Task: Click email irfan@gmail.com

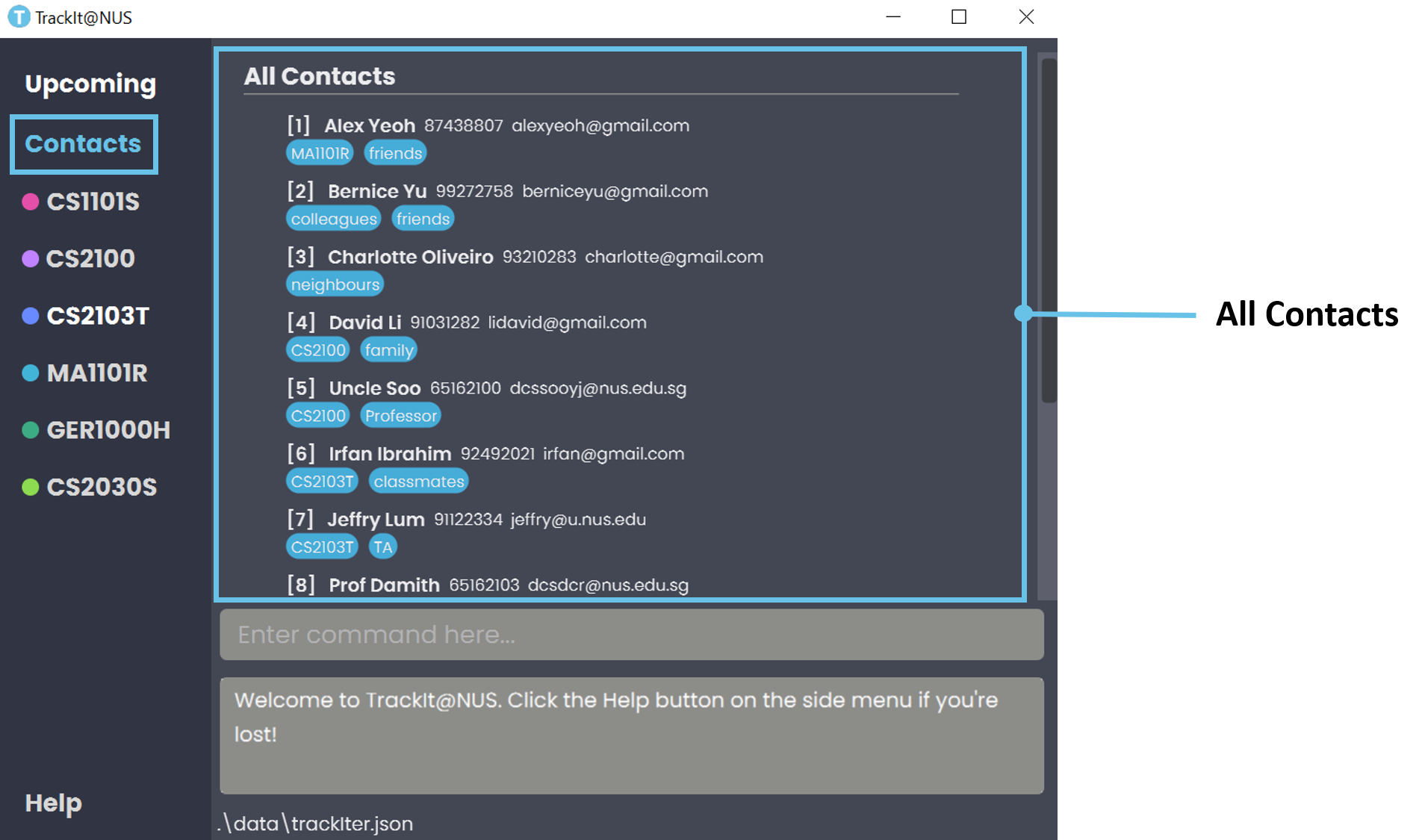Action: click(x=614, y=454)
